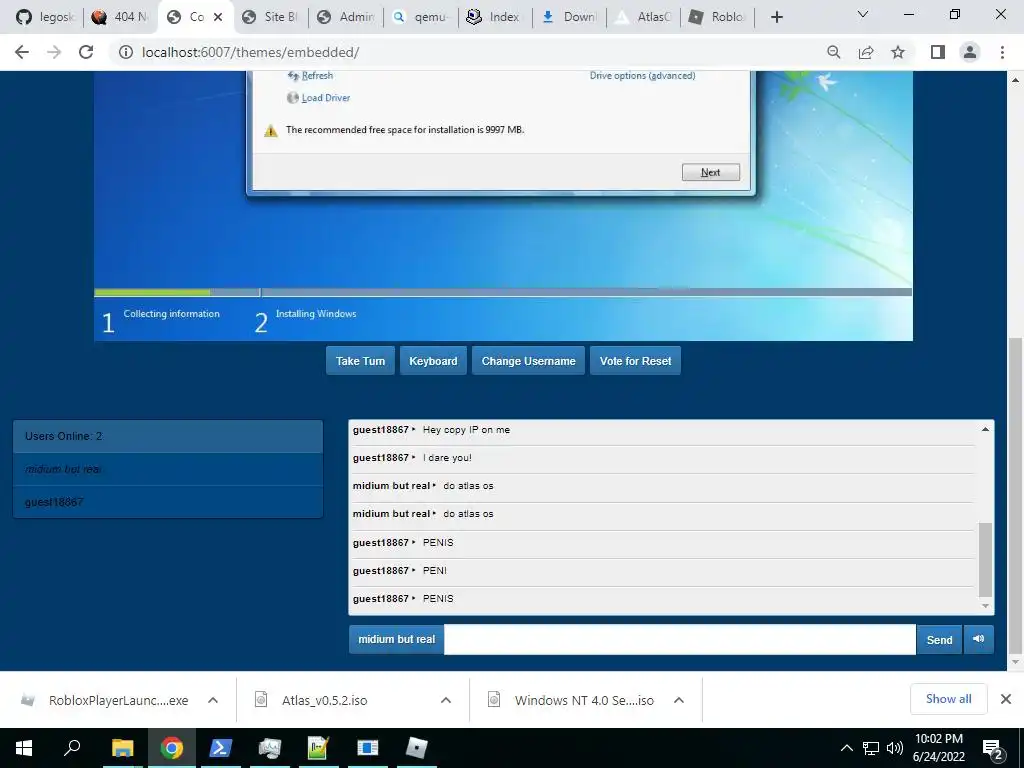
Task: Click the chat message input field
Action: pos(680,639)
